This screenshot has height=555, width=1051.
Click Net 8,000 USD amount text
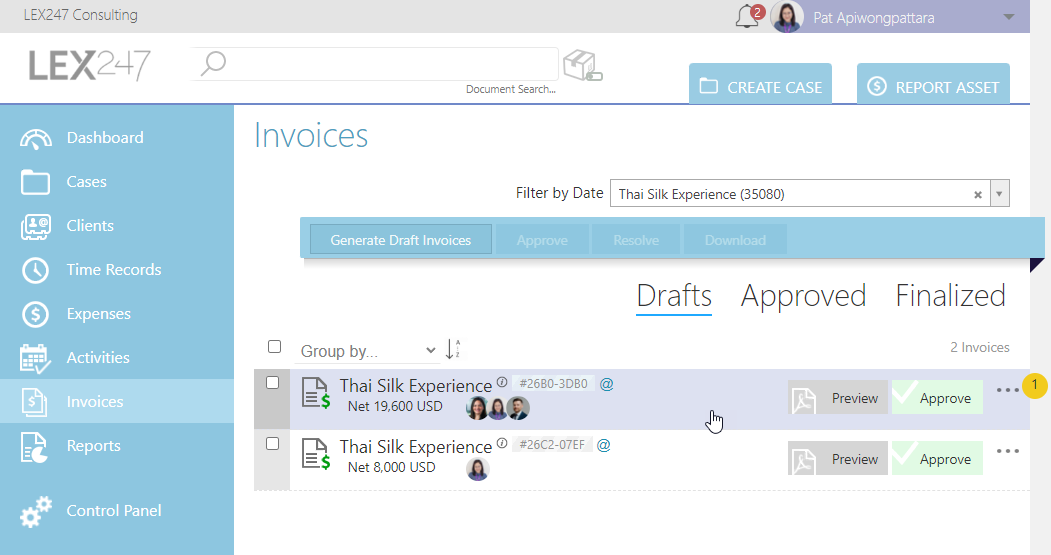(x=391, y=467)
